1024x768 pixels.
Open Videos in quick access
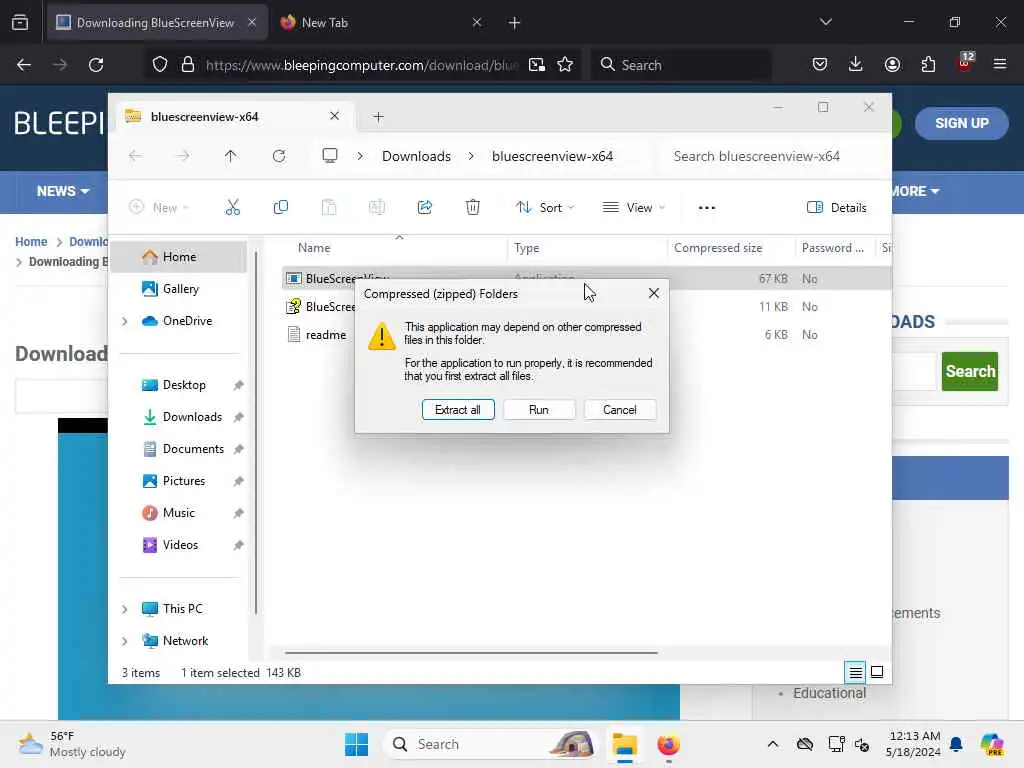tap(180, 545)
